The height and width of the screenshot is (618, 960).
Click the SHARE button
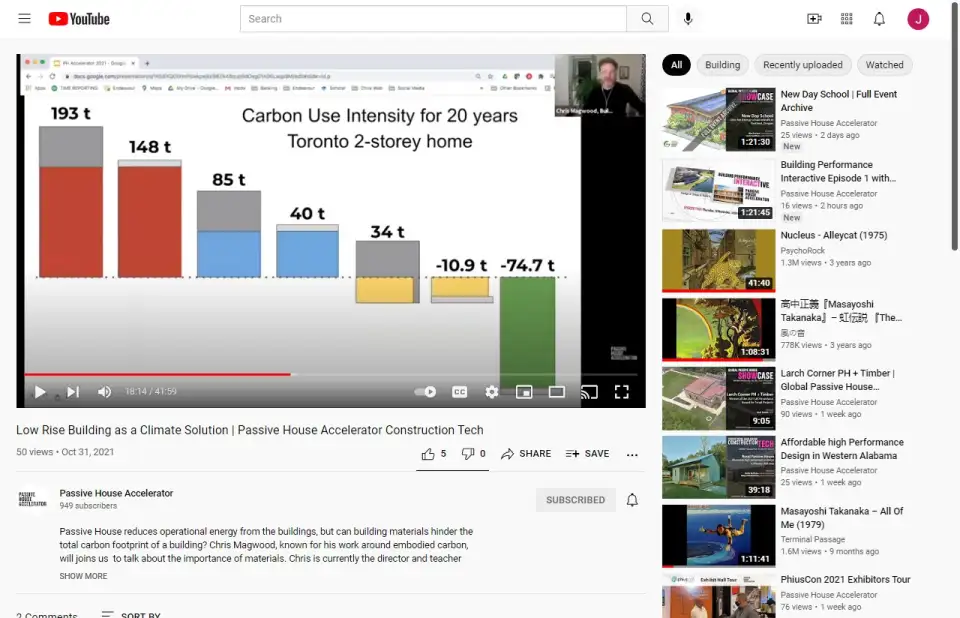coord(526,454)
